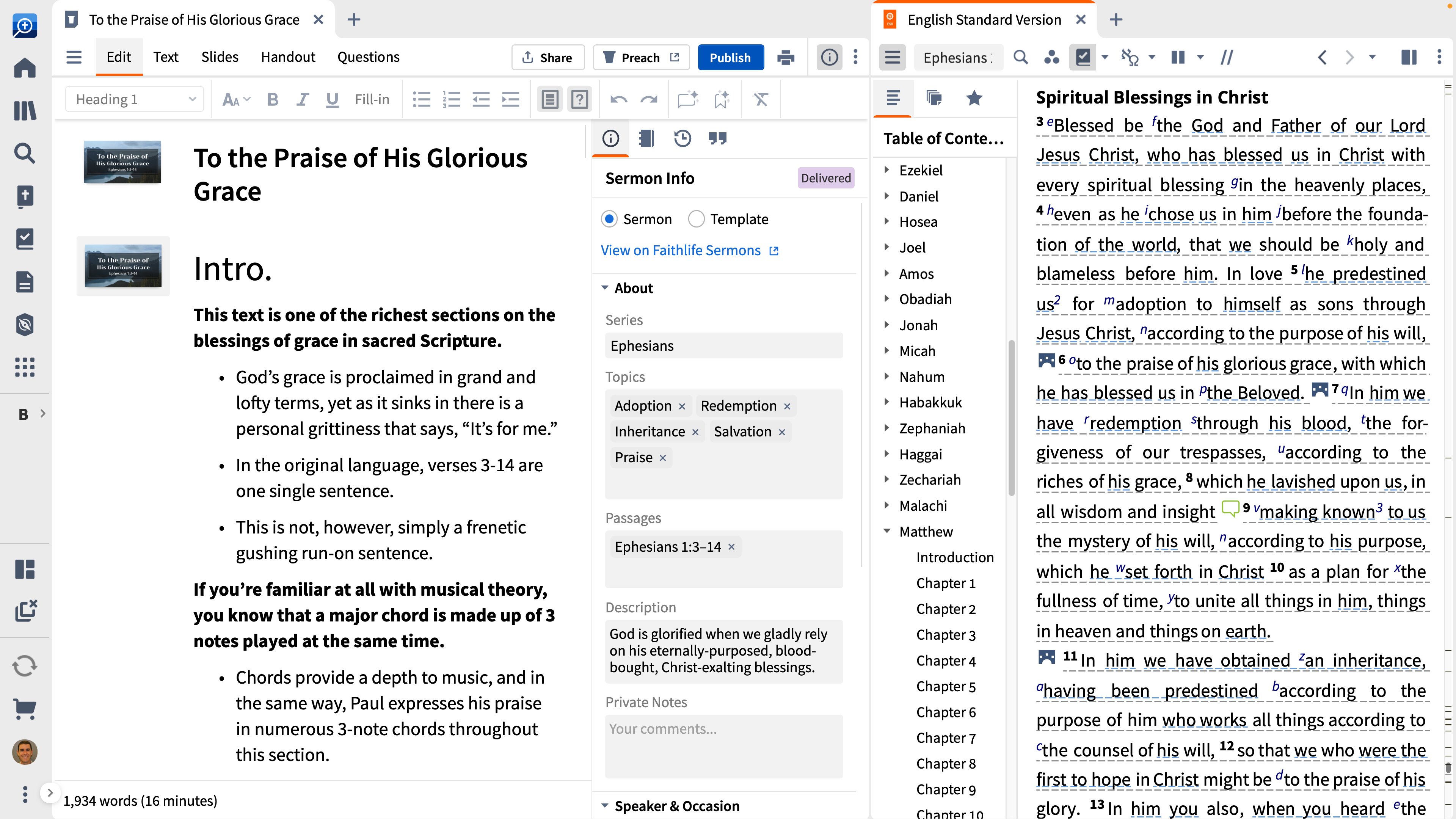Expand the Ezekiel tree entry
1456x819 pixels.
(x=887, y=169)
